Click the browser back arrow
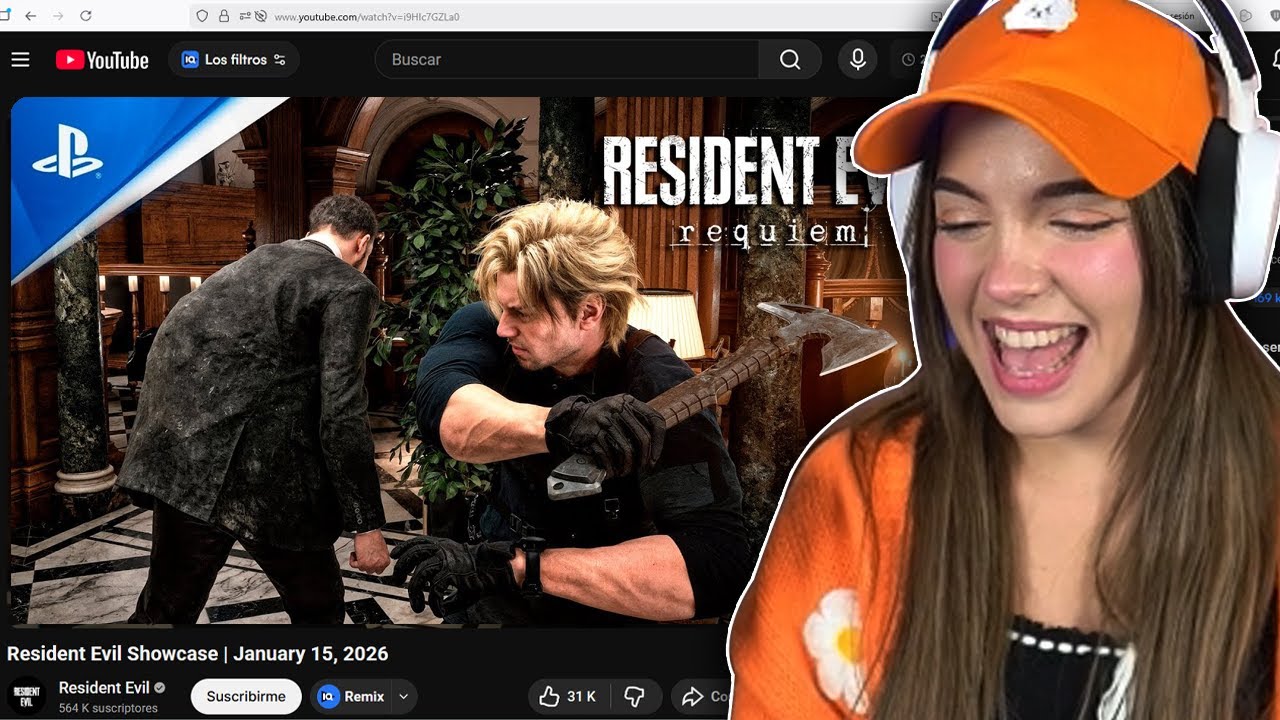 [30, 16]
